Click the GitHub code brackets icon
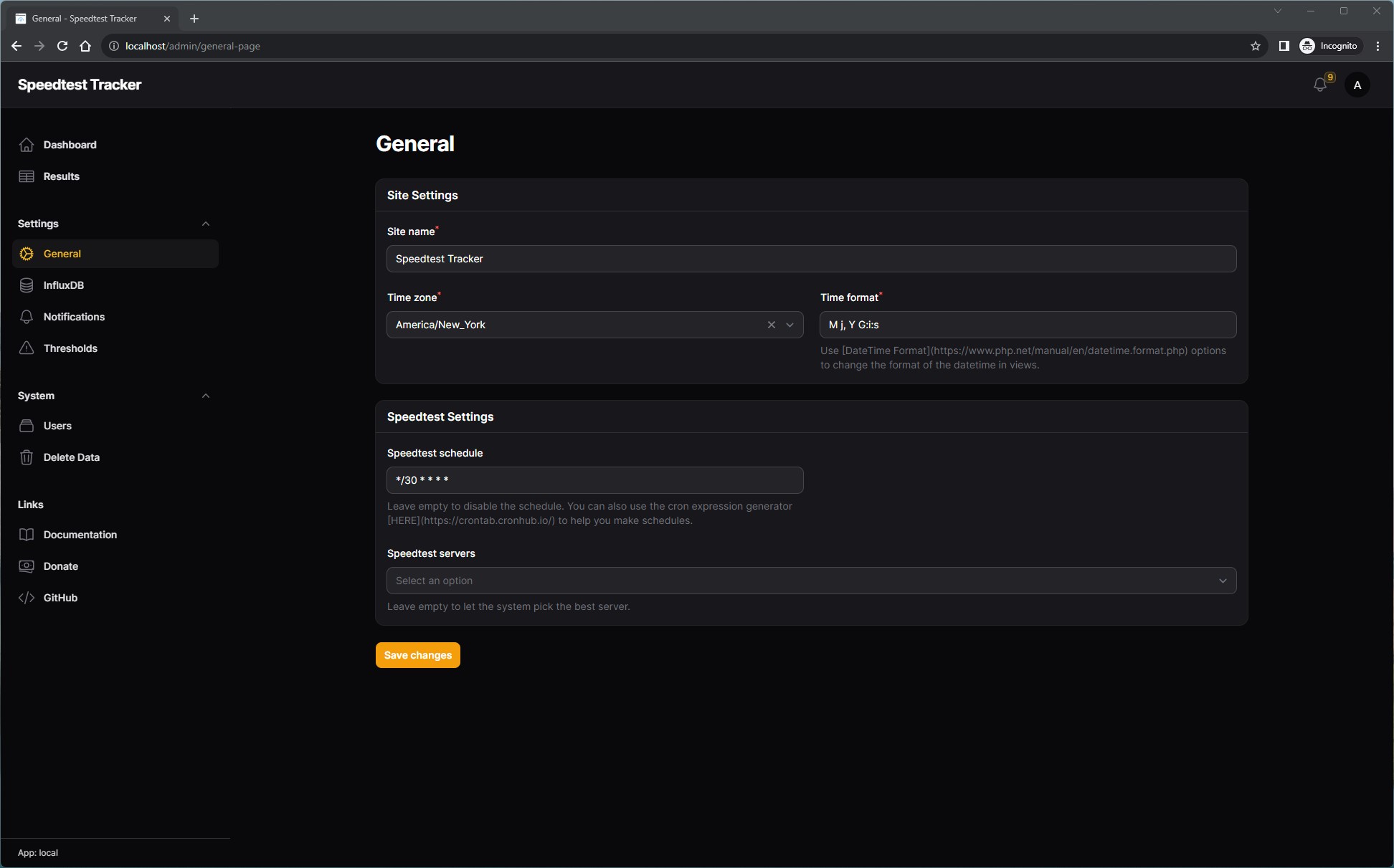The image size is (1394, 868). (27, 598)
